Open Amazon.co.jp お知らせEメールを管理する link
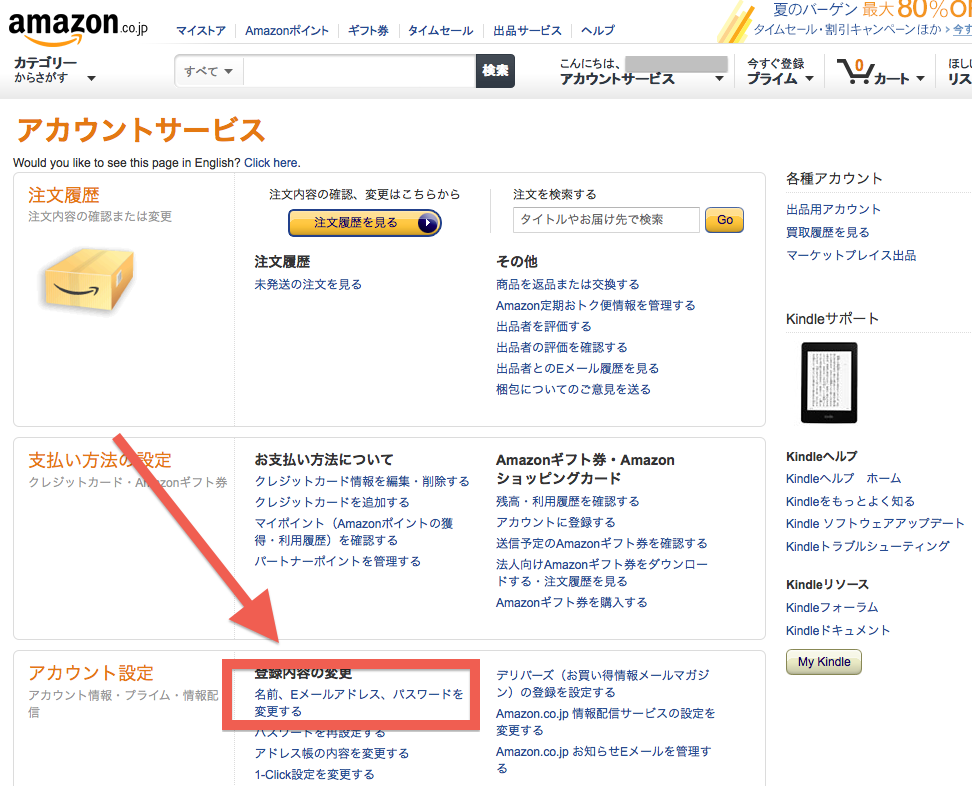 pos(604,759)
